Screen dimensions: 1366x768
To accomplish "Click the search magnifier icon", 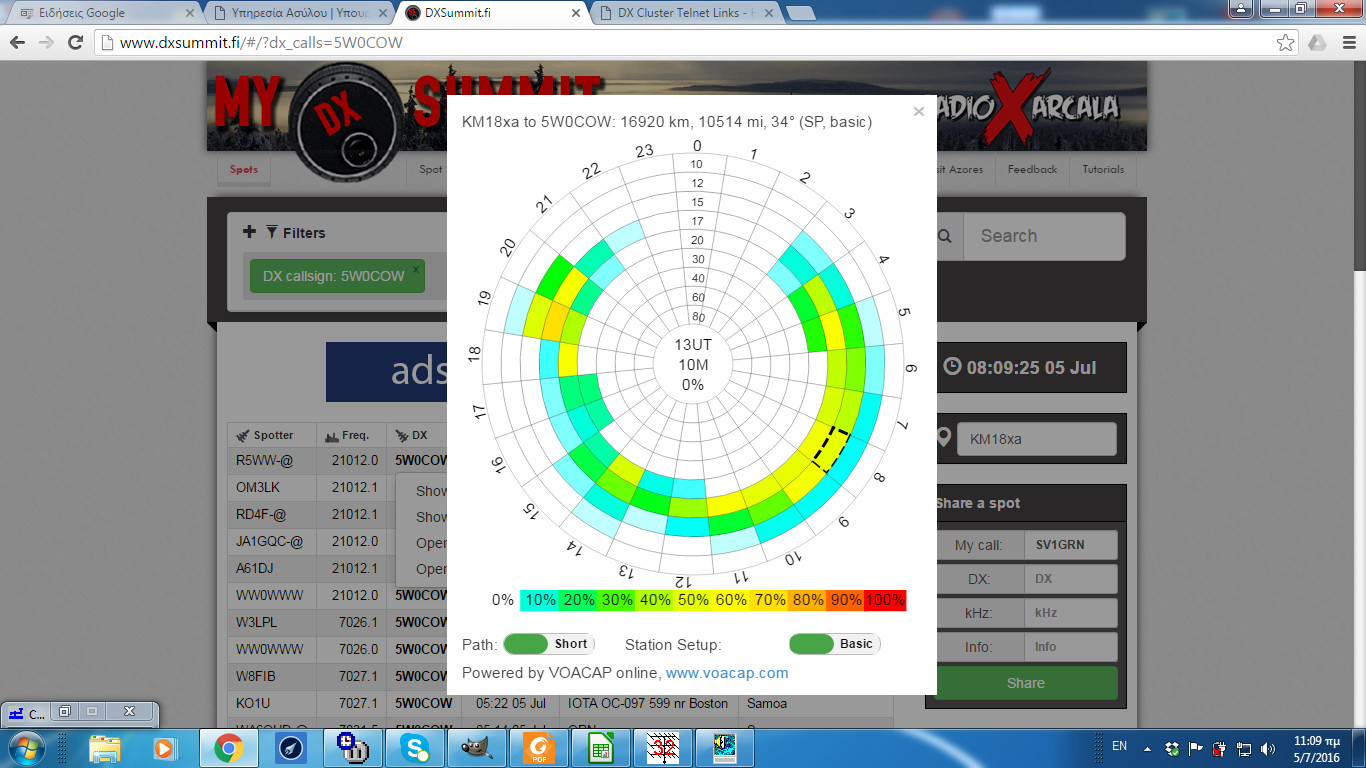I will [945, 236].
